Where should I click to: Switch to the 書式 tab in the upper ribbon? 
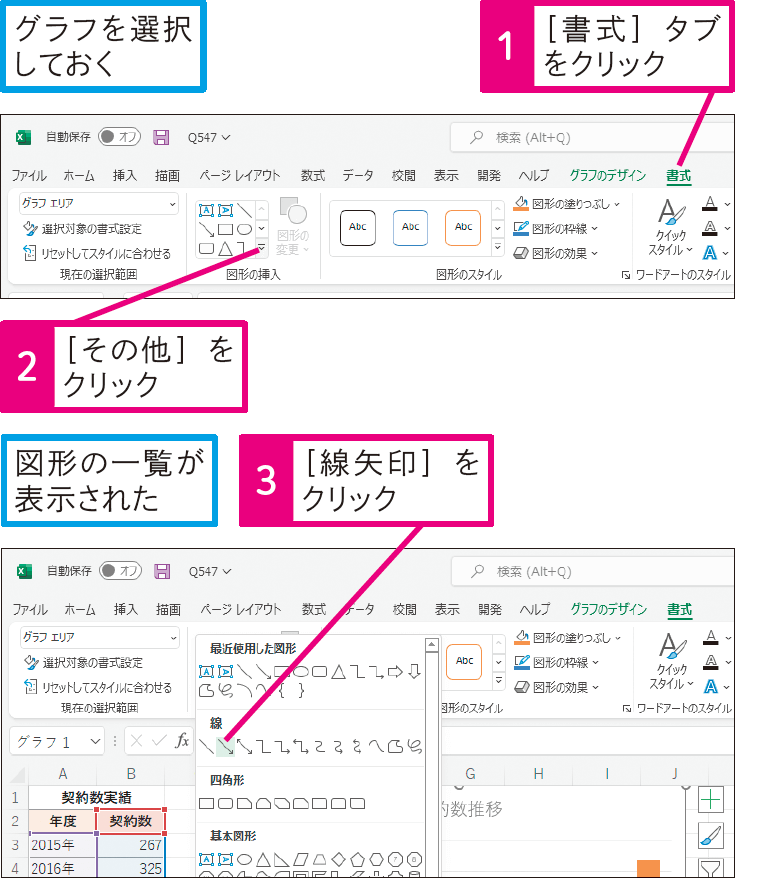point(678,176)
